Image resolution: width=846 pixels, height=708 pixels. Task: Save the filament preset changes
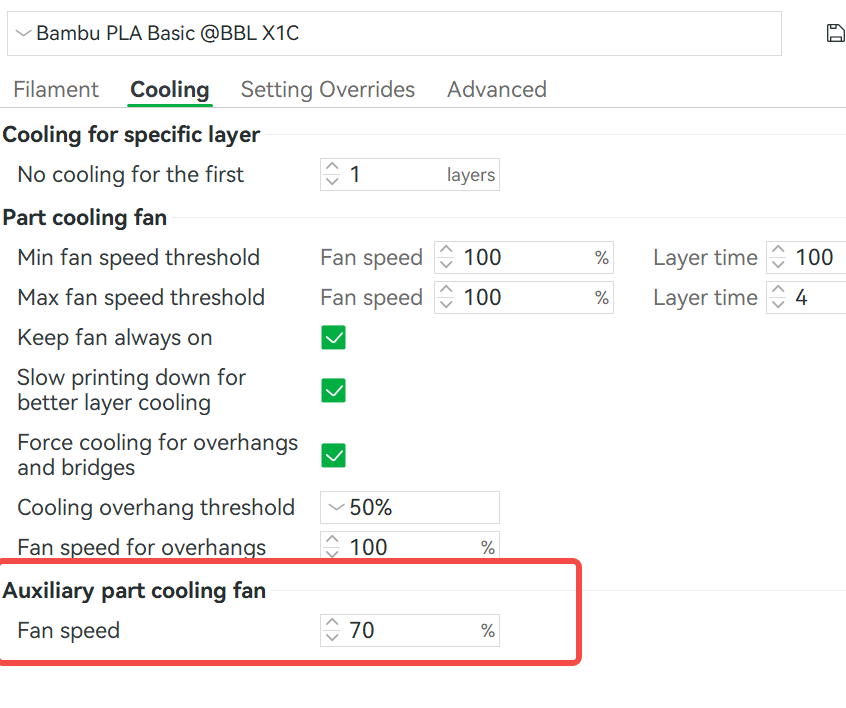point(835,32)
